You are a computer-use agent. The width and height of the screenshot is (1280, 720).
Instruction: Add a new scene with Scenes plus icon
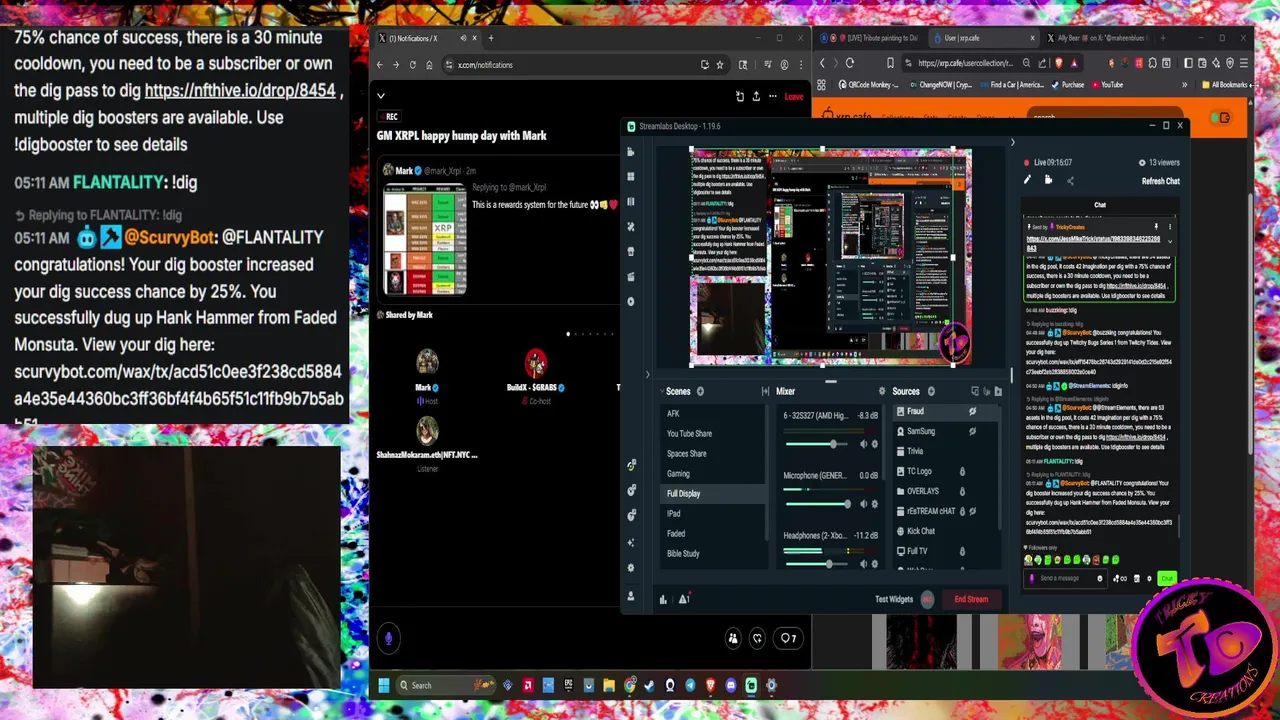pos(700,391)
